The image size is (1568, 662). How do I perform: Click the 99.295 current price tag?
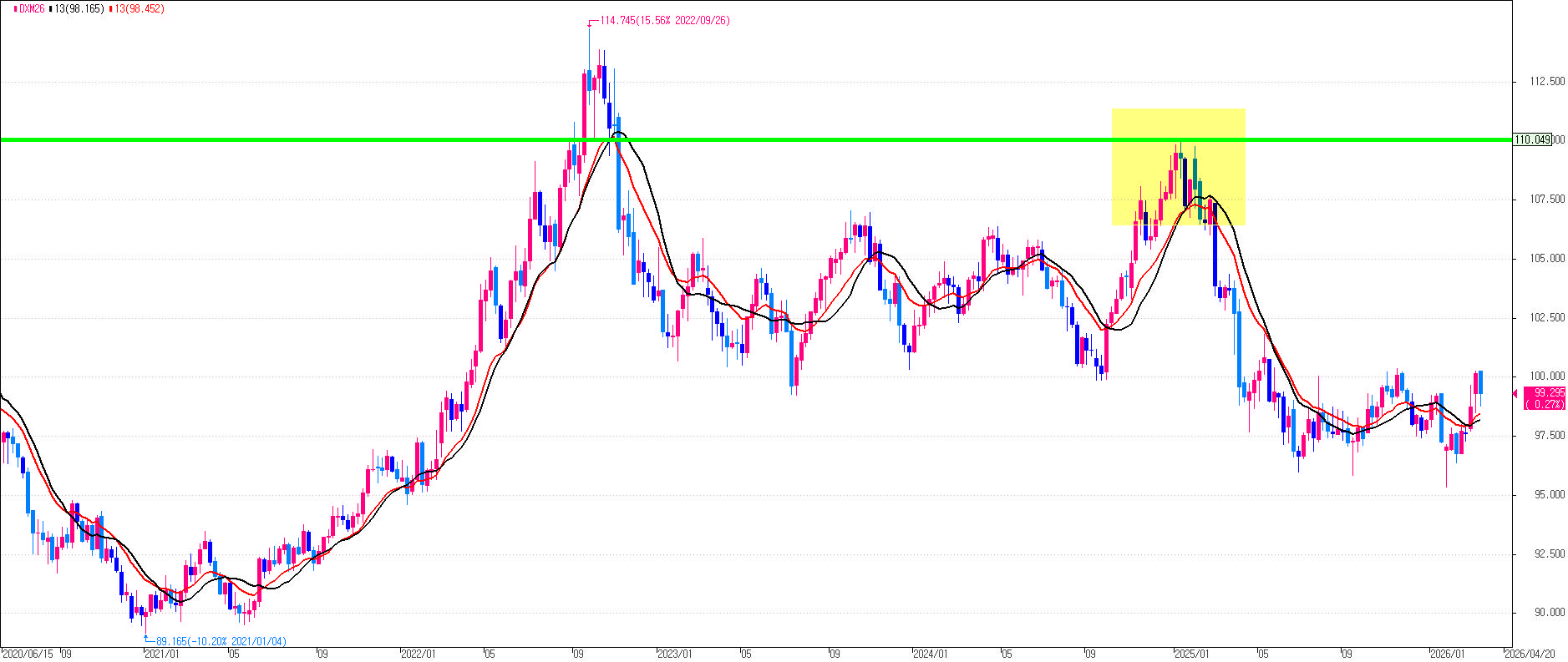1545,398
